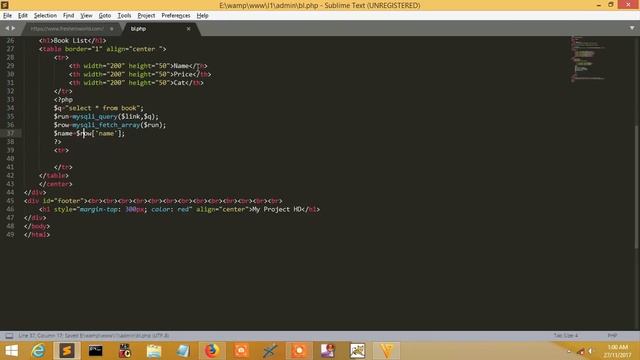Close the first URL tab

point(111,29)
